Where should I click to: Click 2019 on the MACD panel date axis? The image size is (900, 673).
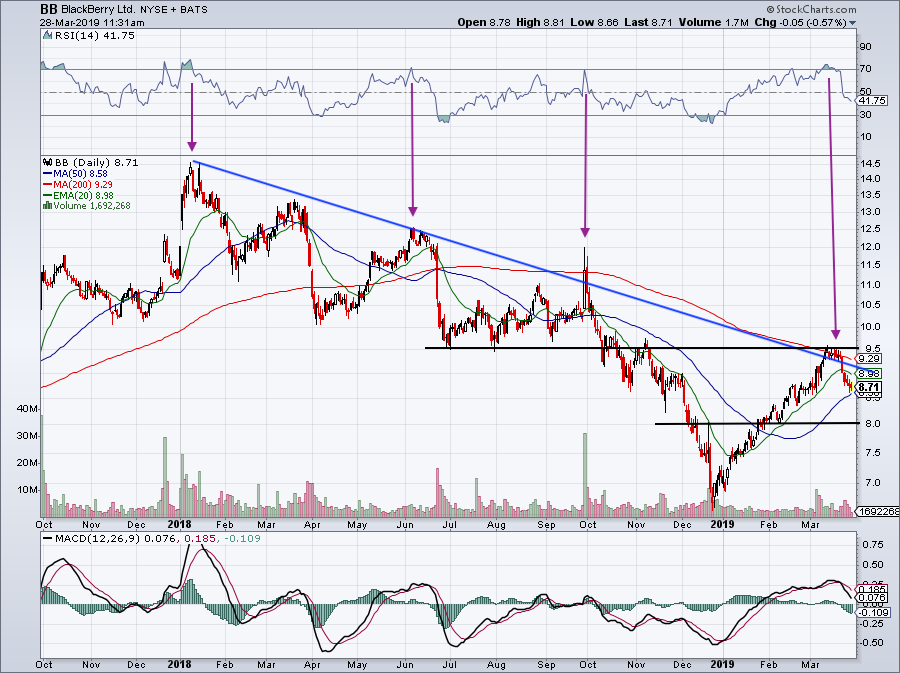722,664
